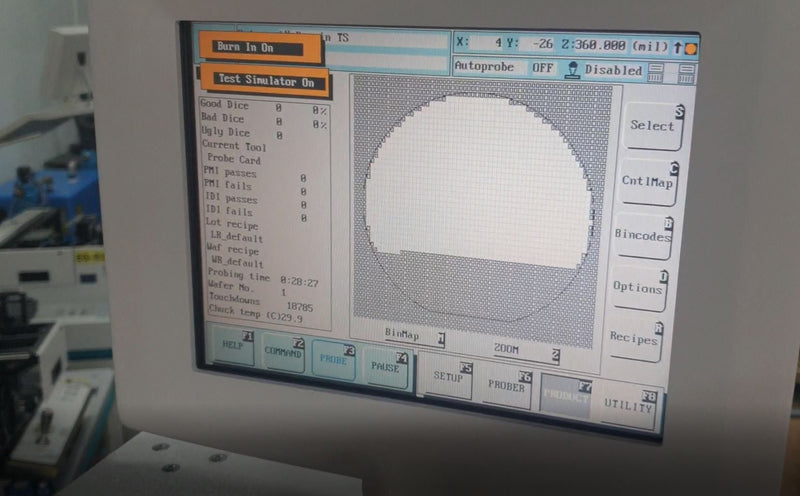Click the WR_default recipe value
Image resolution: width=800 pixels, height=496 pixels.
(238, 262)
